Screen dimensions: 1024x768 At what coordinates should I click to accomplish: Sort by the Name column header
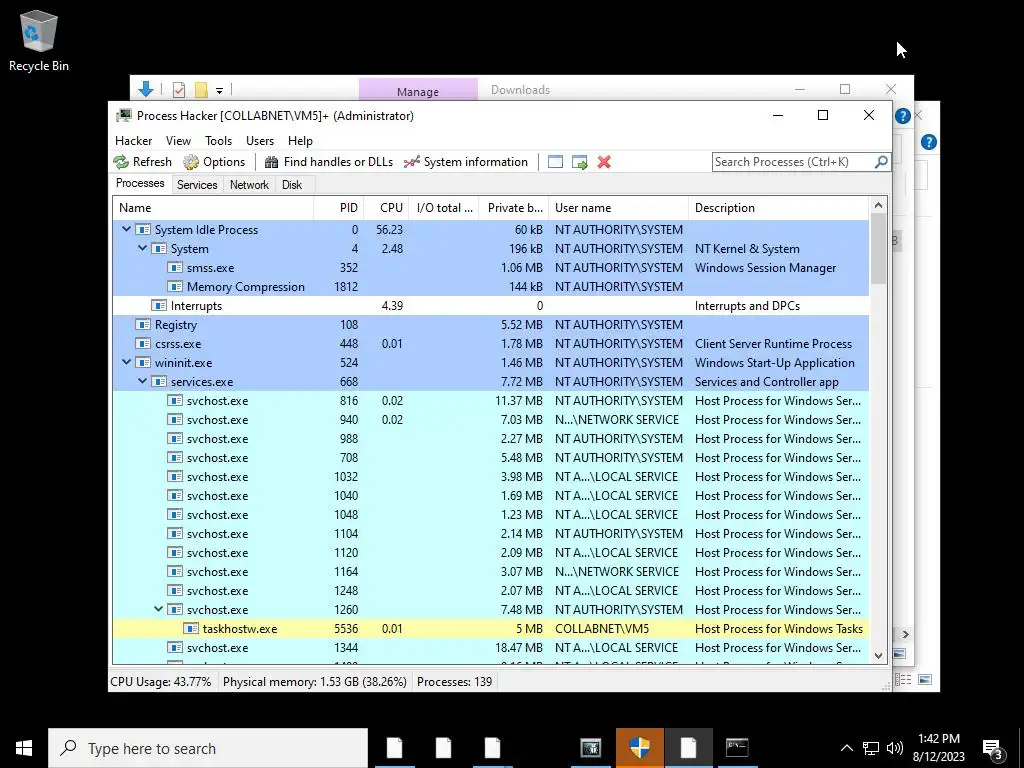click(x=214, y=208)
